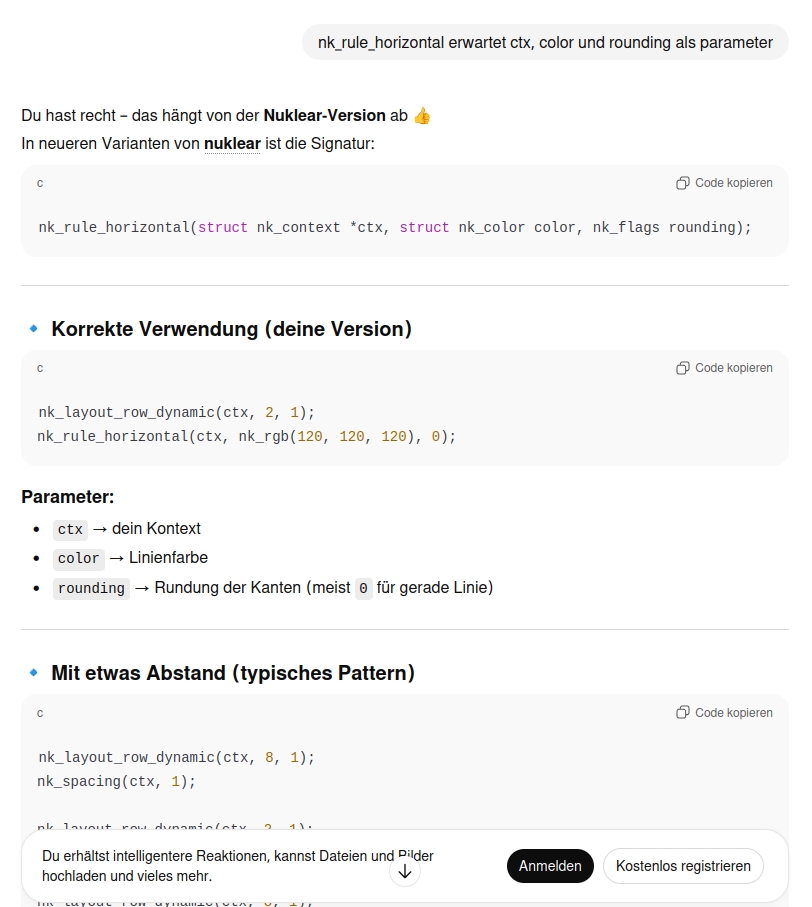Screen dimensions: 812x907
Task: Click nk_rule_horizontal signature code line
Action: tap(394, 227)
